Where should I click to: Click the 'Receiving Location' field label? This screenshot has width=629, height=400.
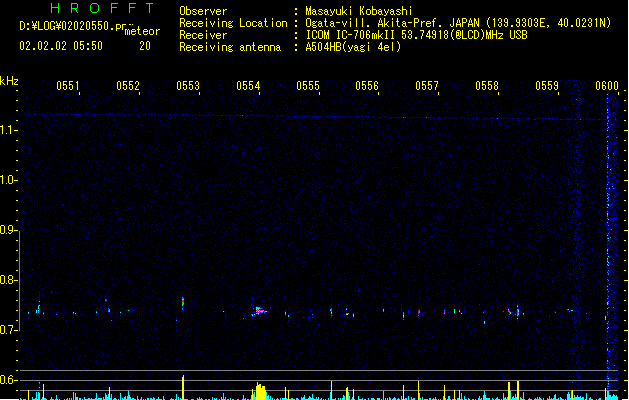(x=233, y=23)
